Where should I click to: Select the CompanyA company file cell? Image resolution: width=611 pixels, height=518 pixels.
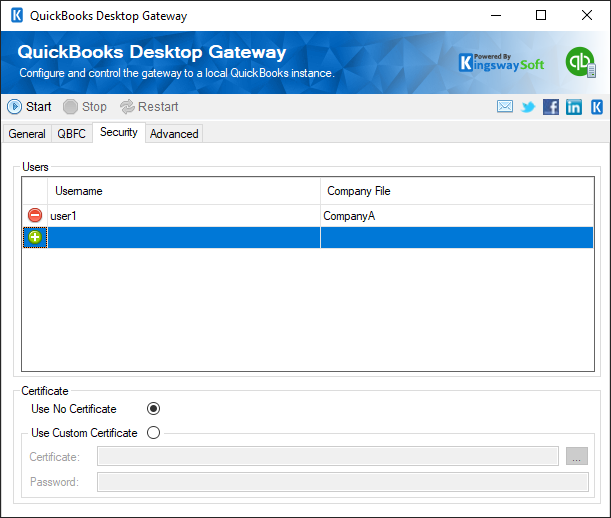point(457,216)
